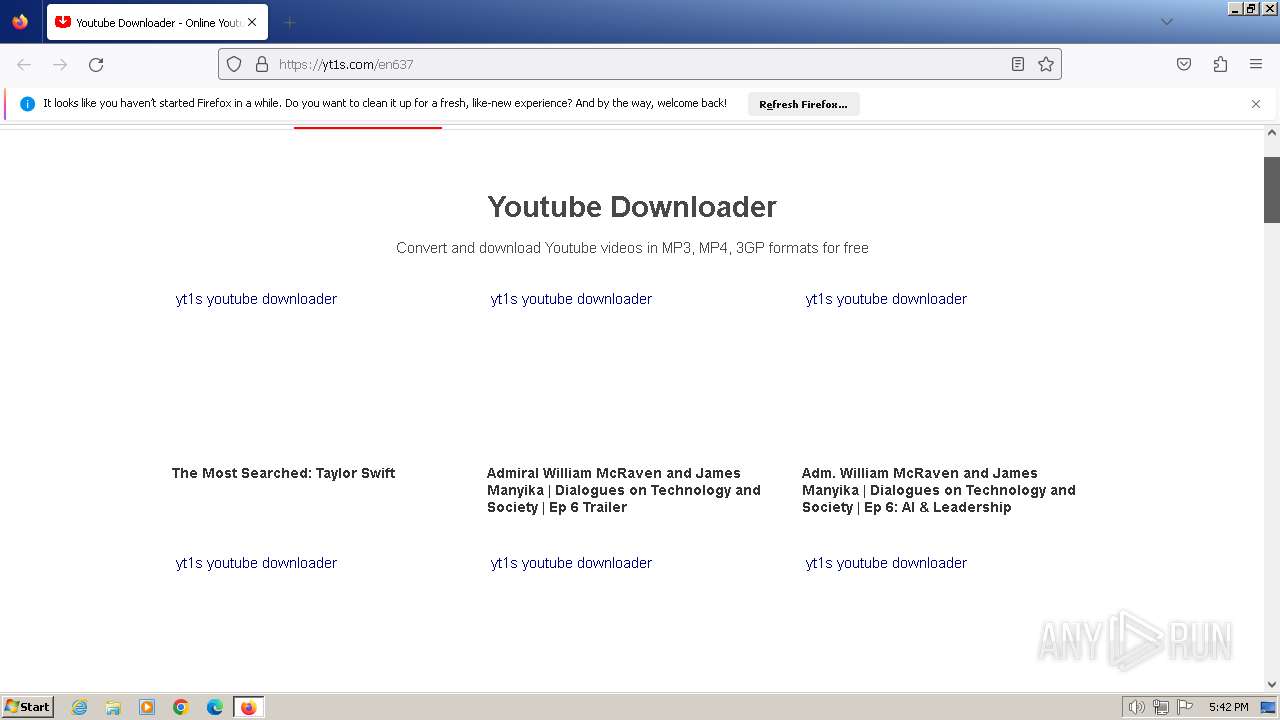Click the 5:42 PM clock
The height and width of the screenshot is (720, 1280).
click(x=1228, y=707)
